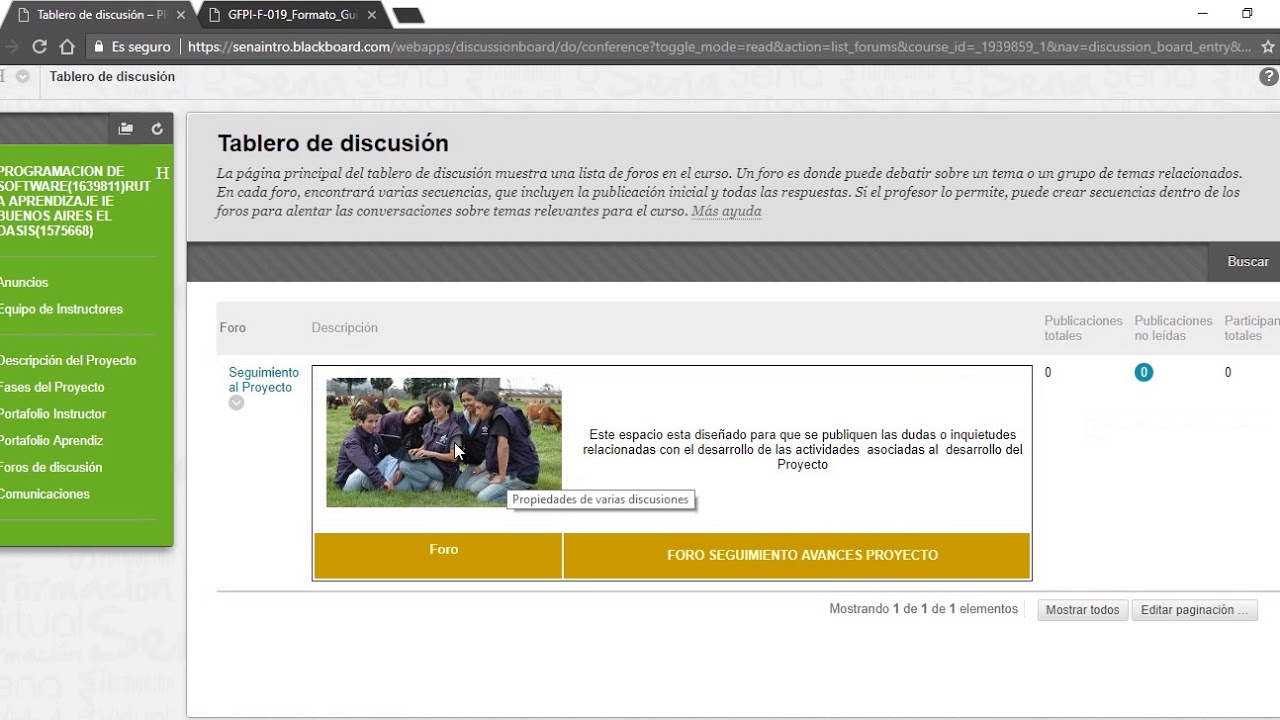Click Más ayuda help link
The image size is (1280, 720).
click(x=726, y=212)
